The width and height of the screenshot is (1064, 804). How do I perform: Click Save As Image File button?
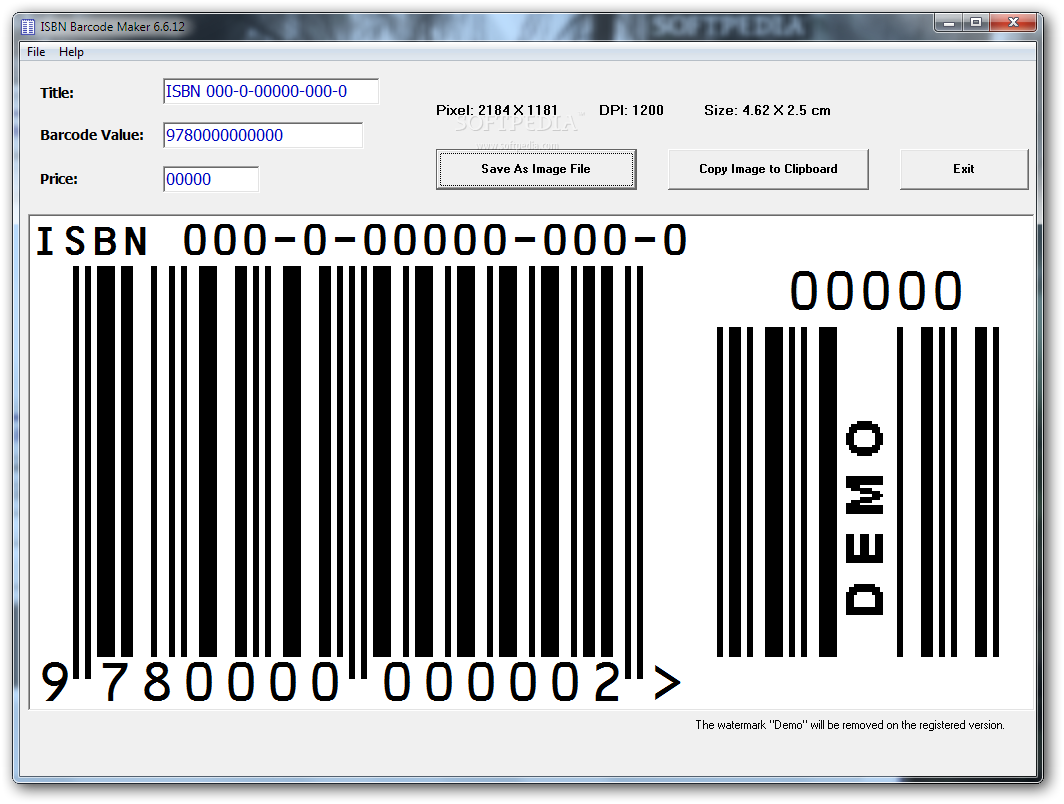pos(536,169)
